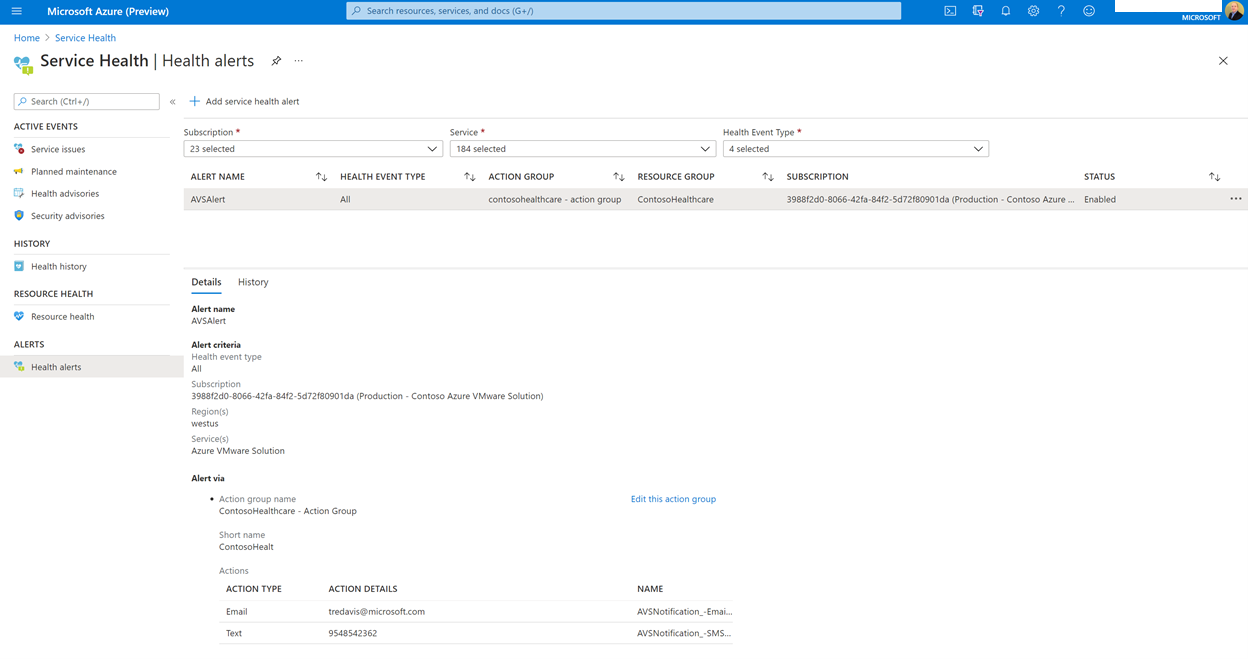Click tredavis@microsoft.com action detail
This screenshot has height=659, width=1248.
tap(377, 611)
